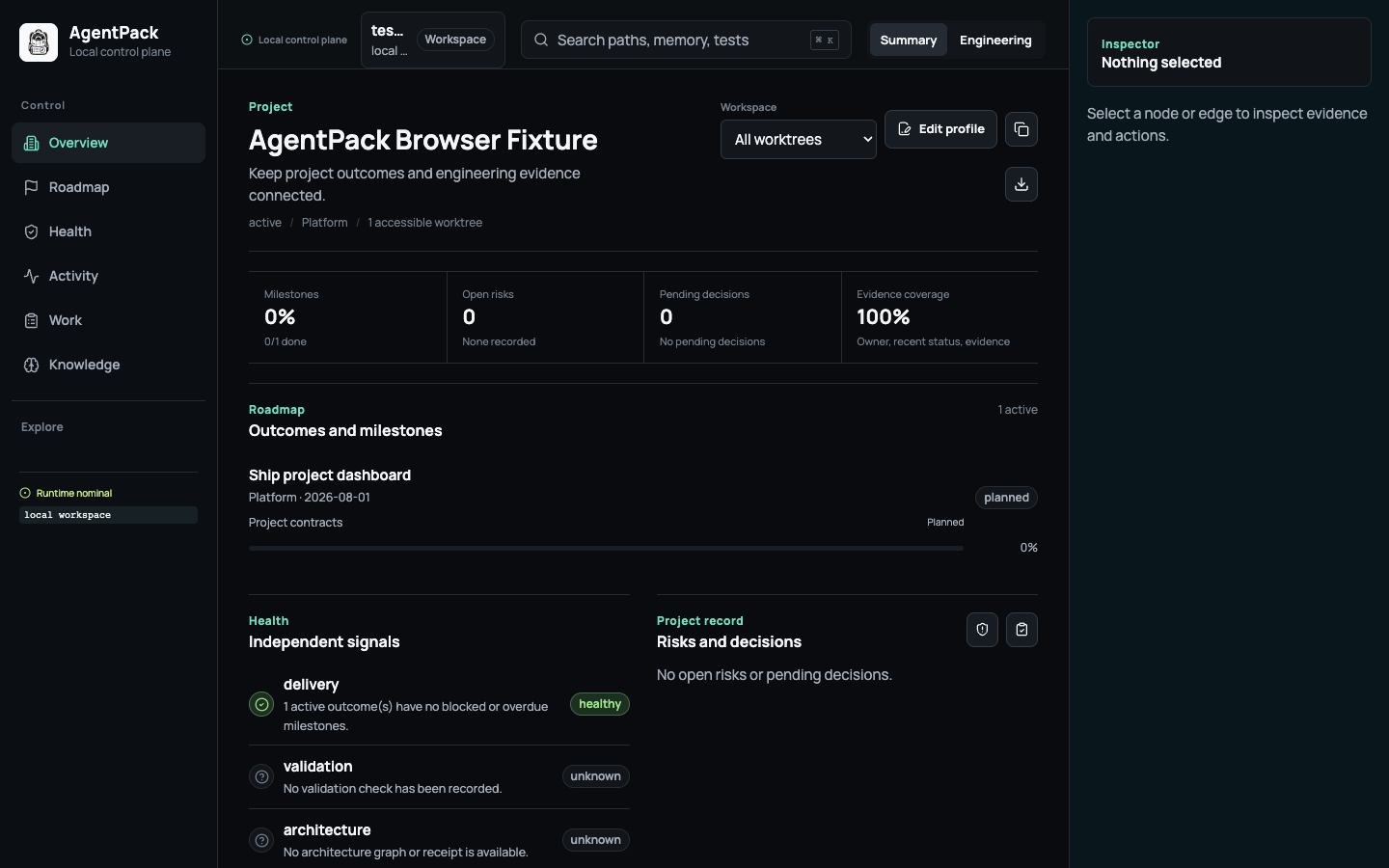Click the delivery healthy check icon
Image resolution: width=1389 pixels, height=868 pixels.
[x=261, y=704]
